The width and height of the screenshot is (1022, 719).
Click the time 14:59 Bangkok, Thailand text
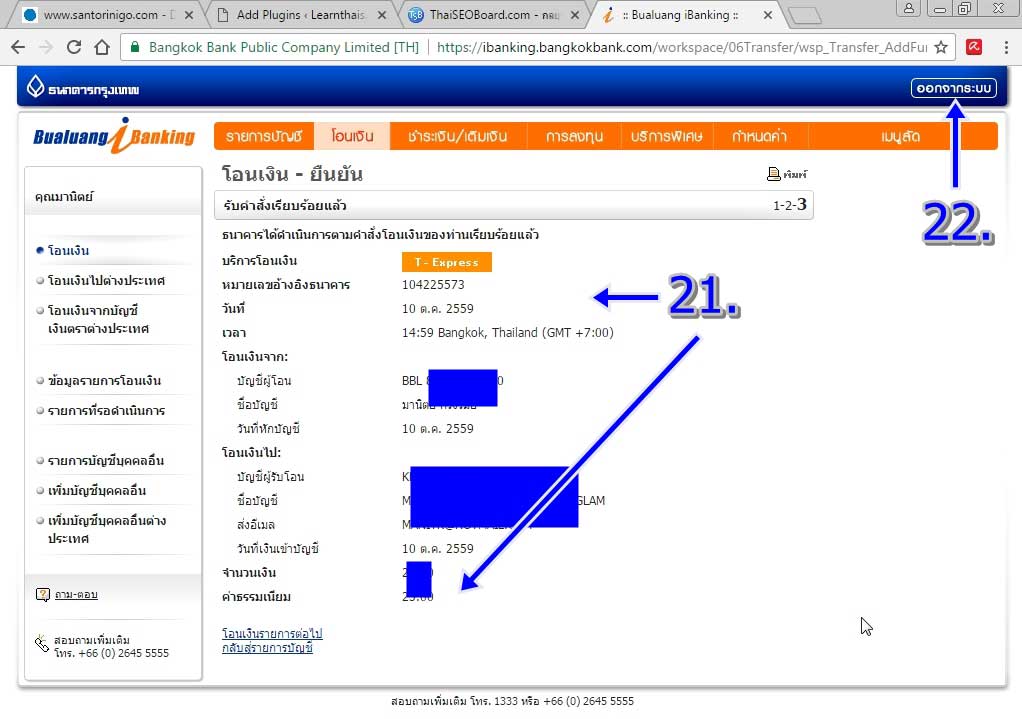click(x=508, y=332)
